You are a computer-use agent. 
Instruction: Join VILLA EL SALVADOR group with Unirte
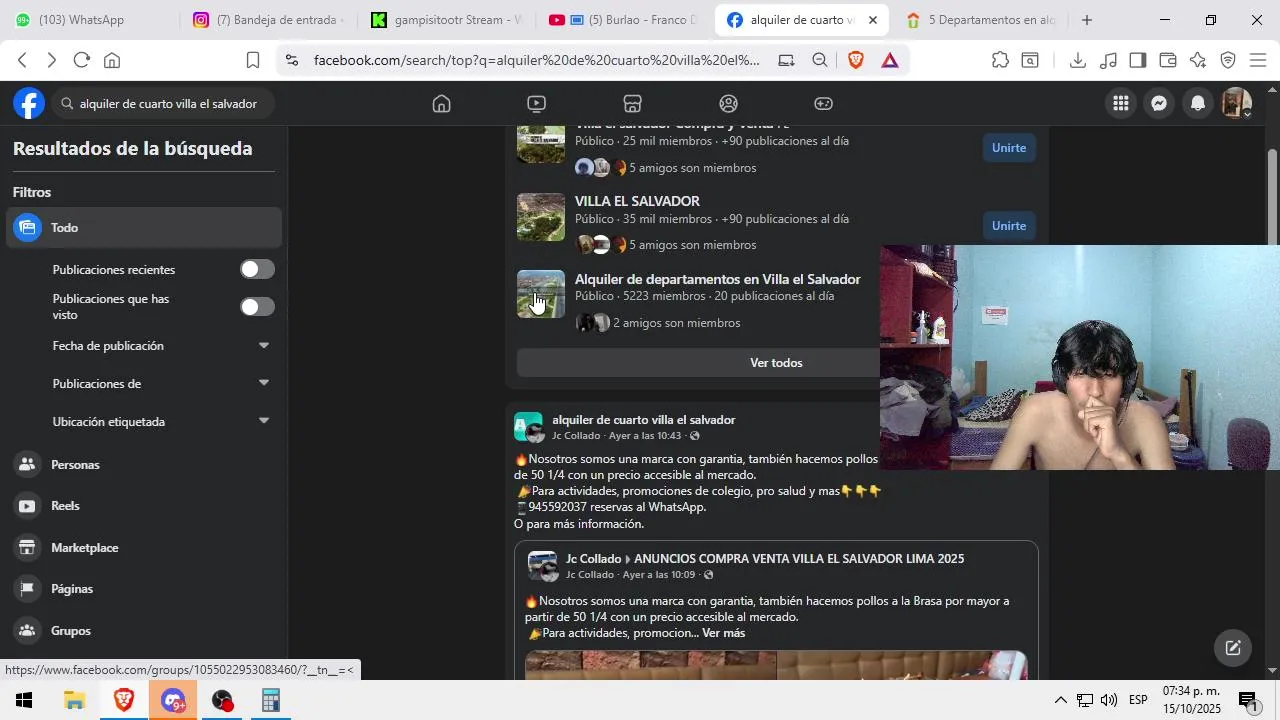[x=1009, y=226]
